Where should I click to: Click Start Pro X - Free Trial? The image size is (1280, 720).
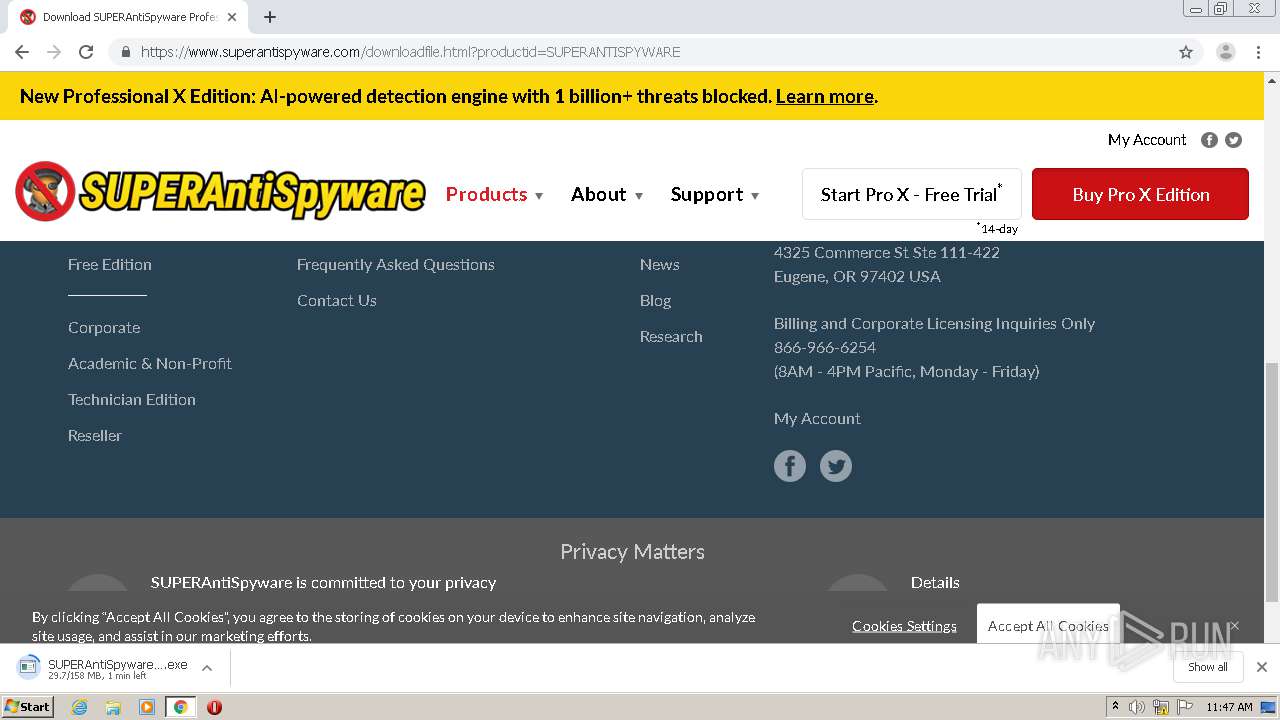912,194
